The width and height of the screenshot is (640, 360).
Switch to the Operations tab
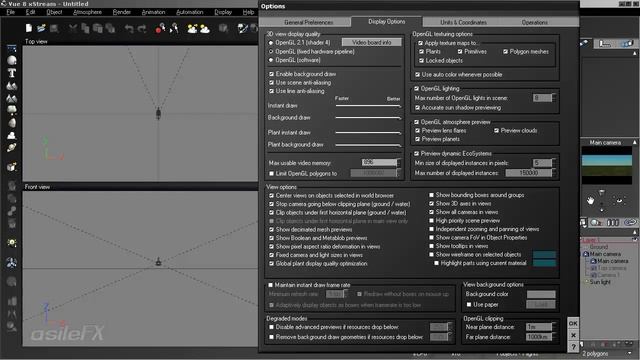click(x=535, y=22)
